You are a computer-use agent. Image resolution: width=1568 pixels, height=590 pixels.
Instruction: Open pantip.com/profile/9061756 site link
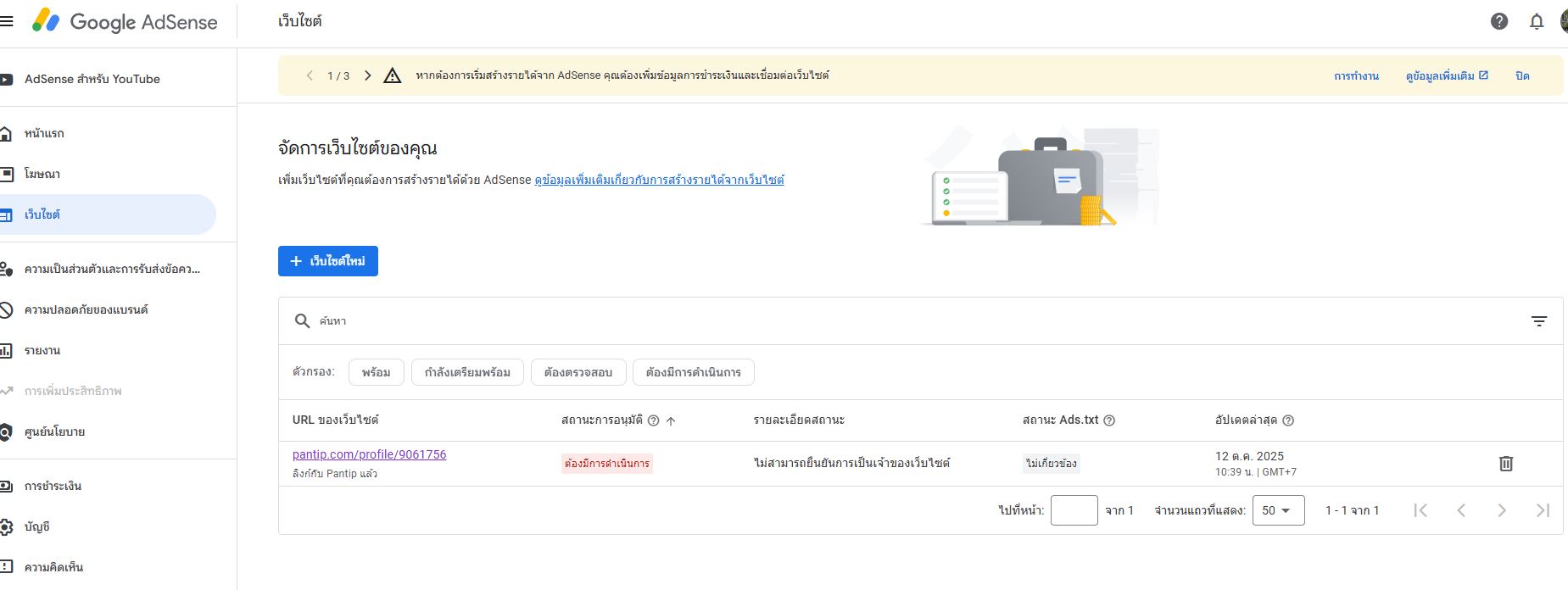pyautogui.click(x=369, y=454)
